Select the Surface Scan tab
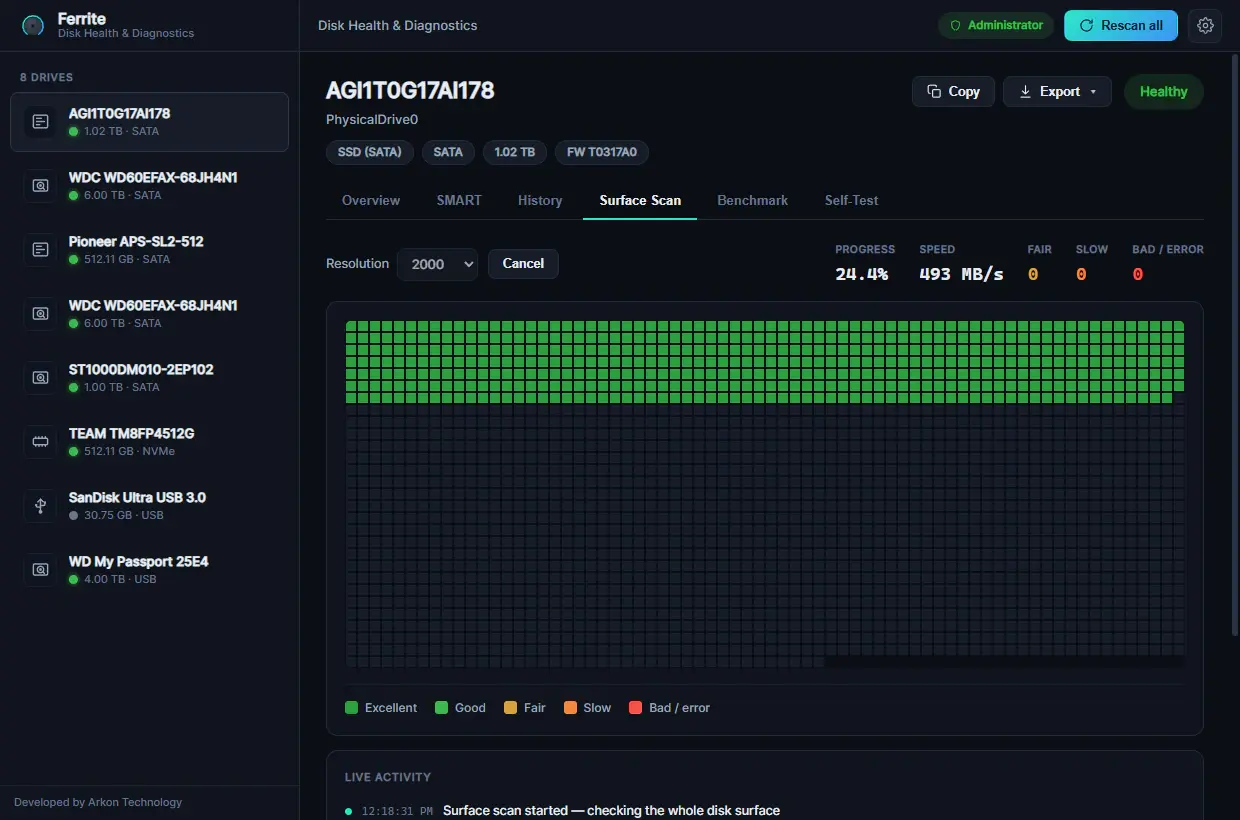The height and width of the screenshot is (820, 1240). [640, 200]
